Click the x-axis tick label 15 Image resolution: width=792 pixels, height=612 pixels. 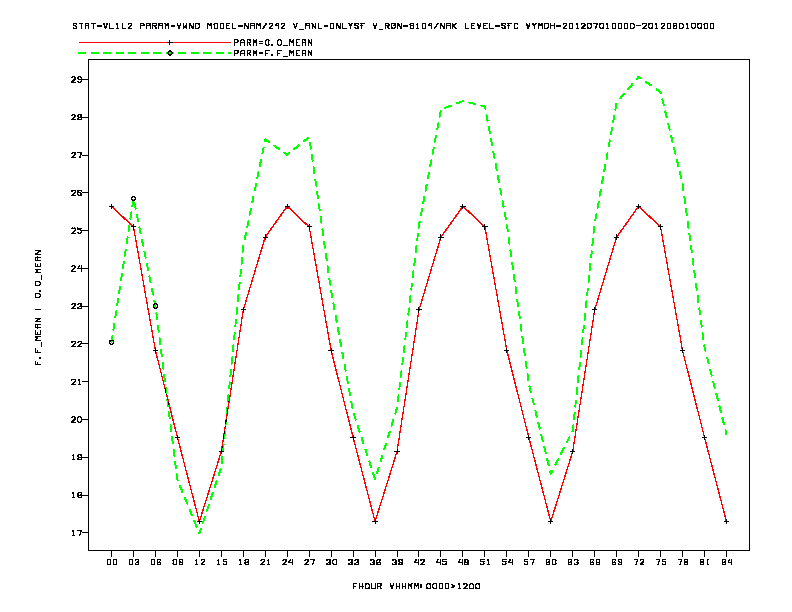(x=221, y=562)
